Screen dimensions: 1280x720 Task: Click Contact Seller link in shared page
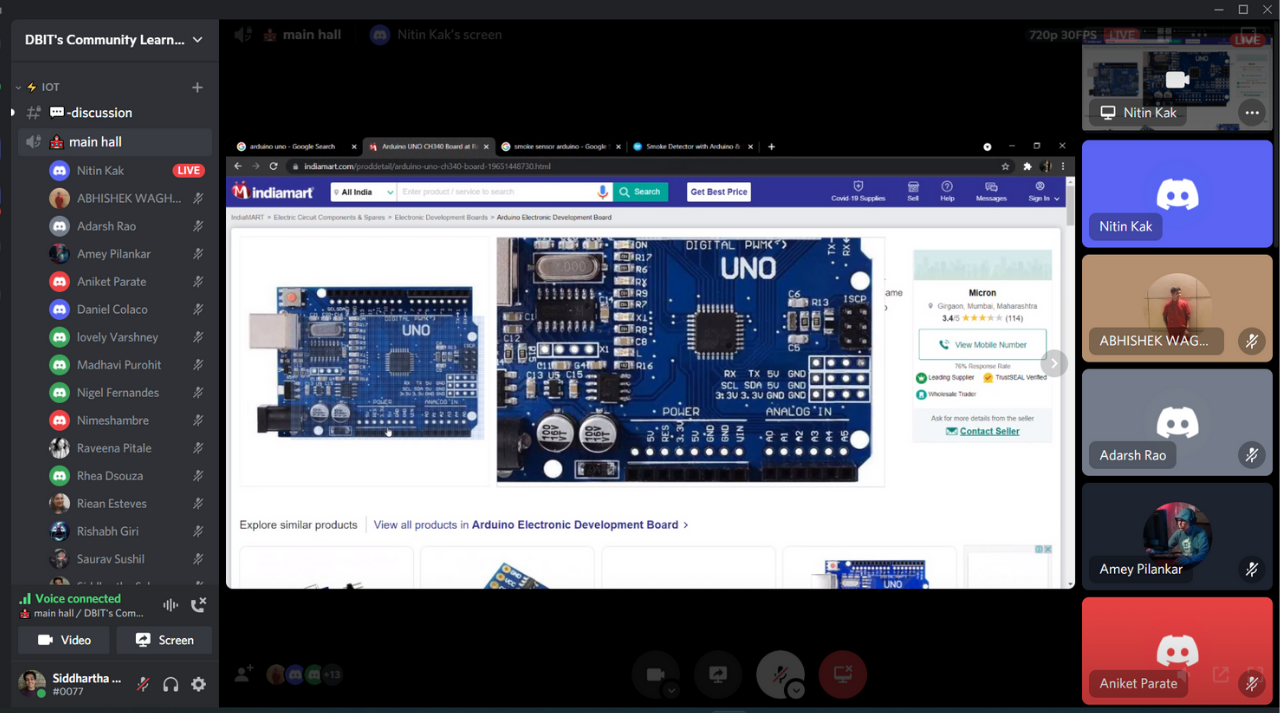[983, 431]
